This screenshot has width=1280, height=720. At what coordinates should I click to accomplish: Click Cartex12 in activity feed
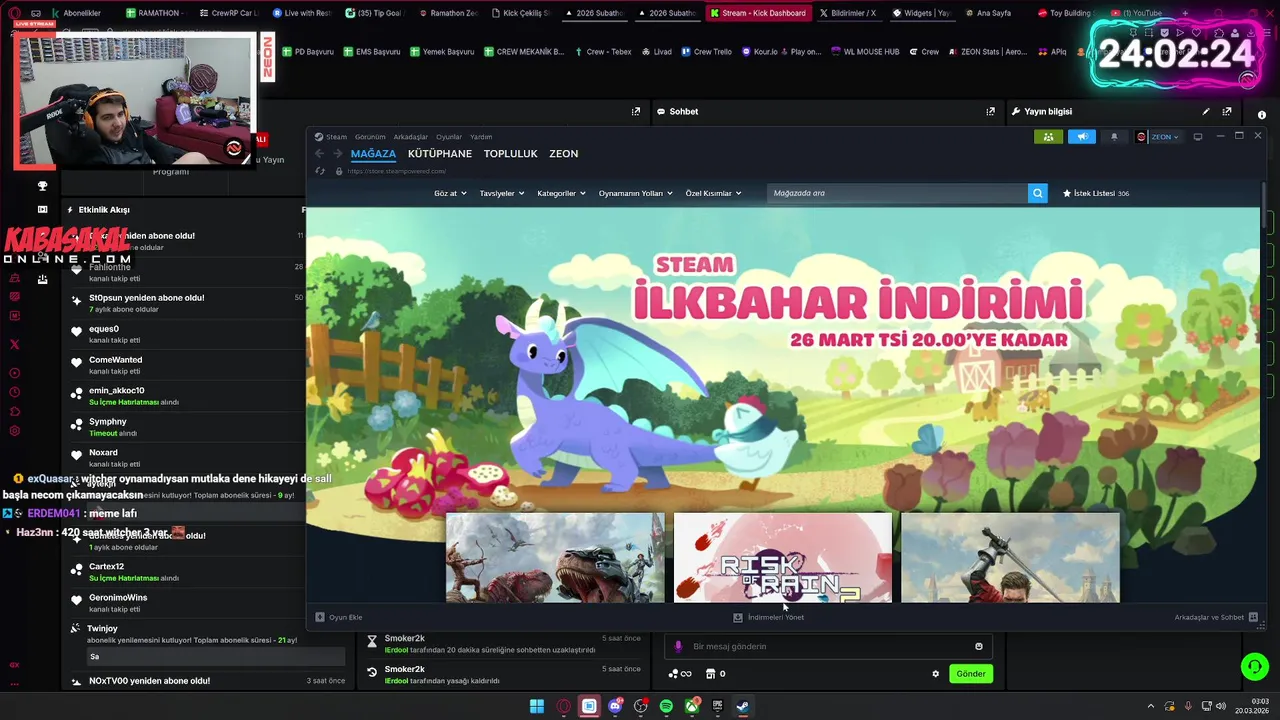point(106,567)
